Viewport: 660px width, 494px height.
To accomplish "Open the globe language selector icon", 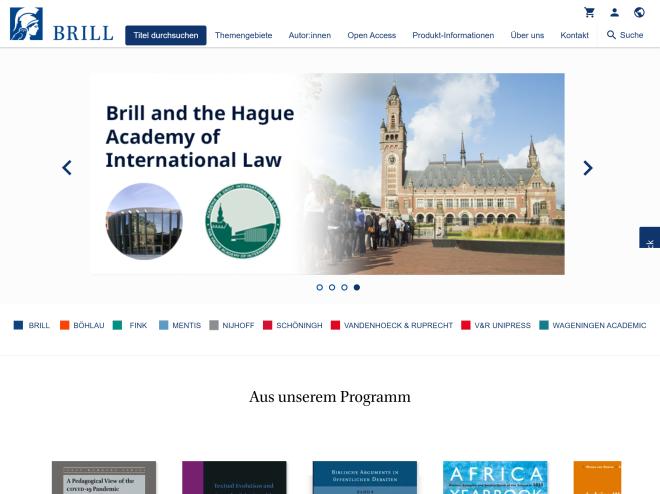I will [x=639, y=12].
